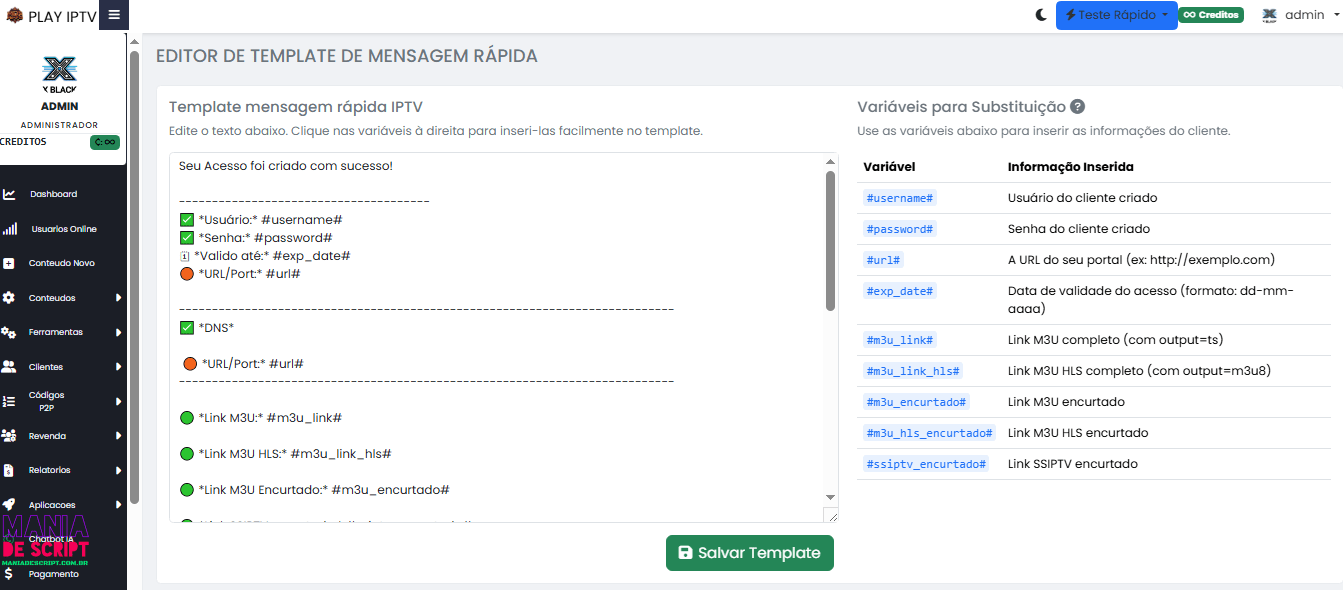Expand the Clientes submenu arrow

[118, 367]
